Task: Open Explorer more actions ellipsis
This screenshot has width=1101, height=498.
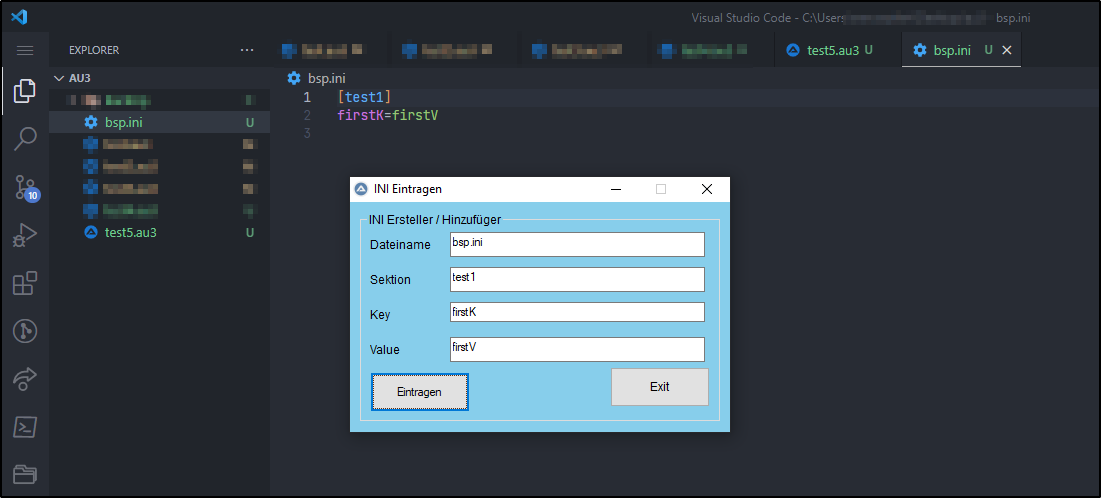Action: [247, 50]
